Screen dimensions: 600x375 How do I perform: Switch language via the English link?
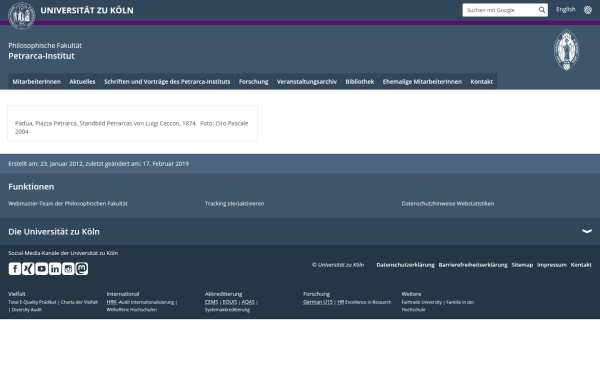point(566,9)
